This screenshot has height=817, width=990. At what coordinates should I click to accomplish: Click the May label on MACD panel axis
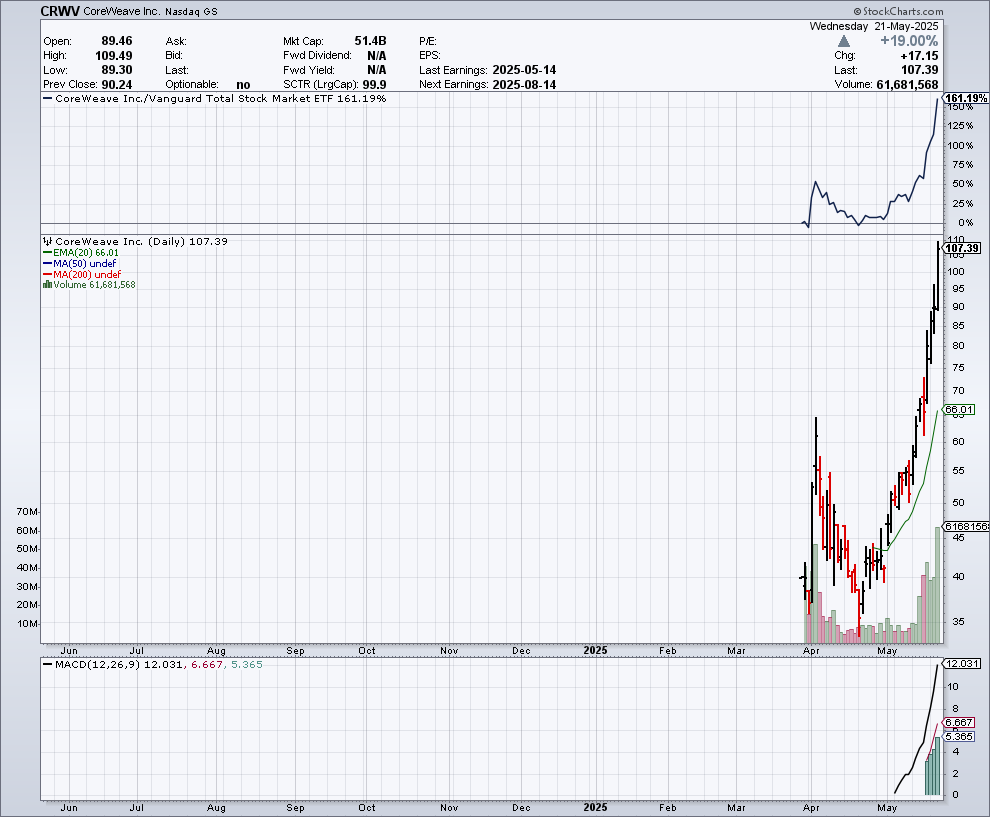(887, 808)
